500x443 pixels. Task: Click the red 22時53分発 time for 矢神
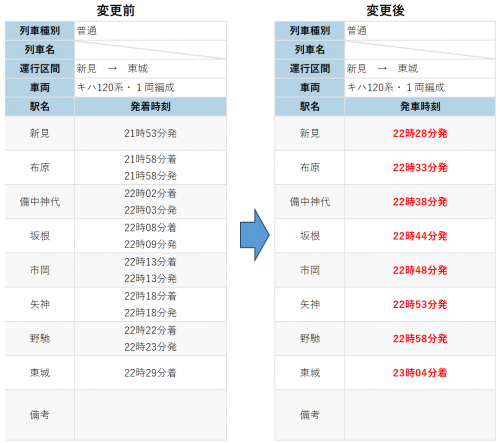(420, 304)
